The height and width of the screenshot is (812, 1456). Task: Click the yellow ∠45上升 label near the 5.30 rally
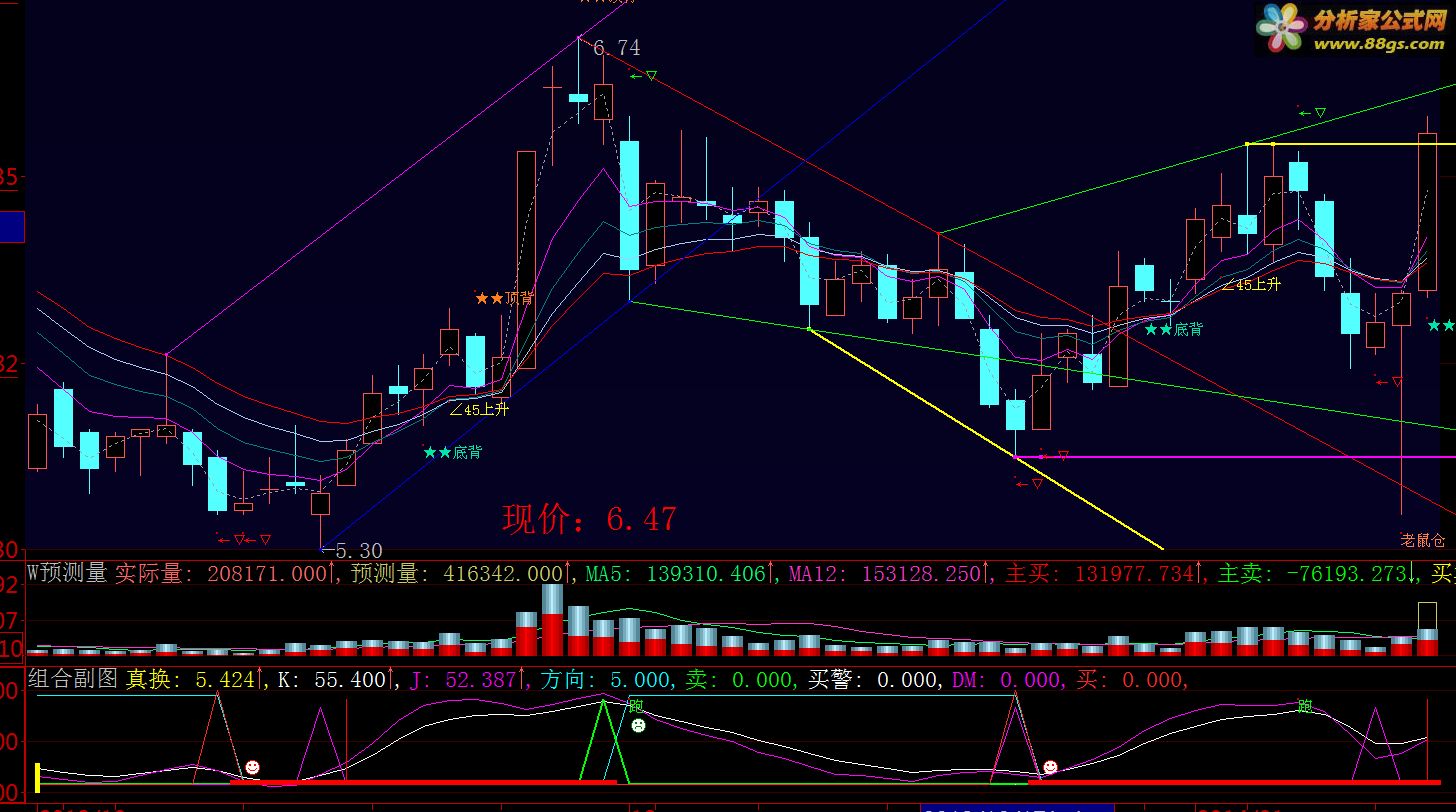(x=479, y=408)
